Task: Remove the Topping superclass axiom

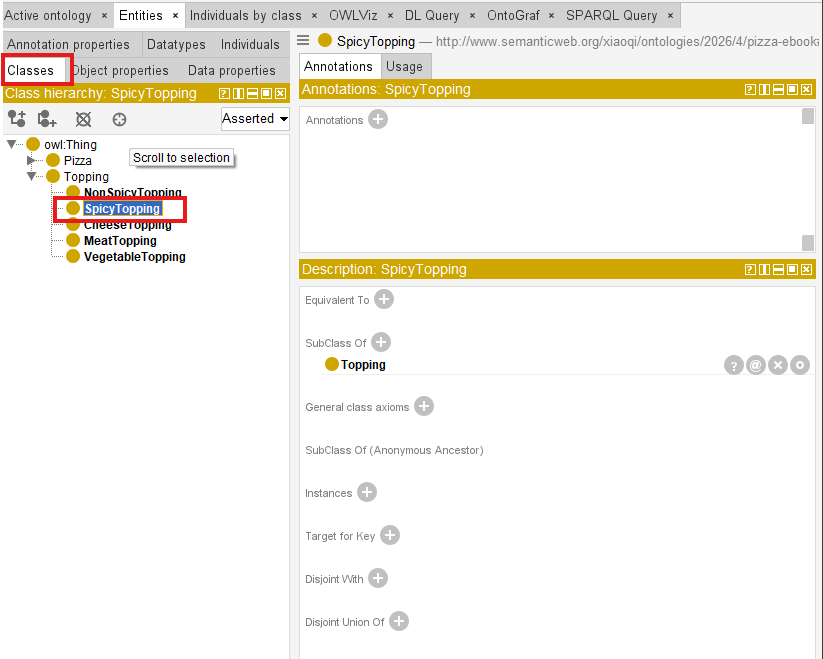Action: 778,365
